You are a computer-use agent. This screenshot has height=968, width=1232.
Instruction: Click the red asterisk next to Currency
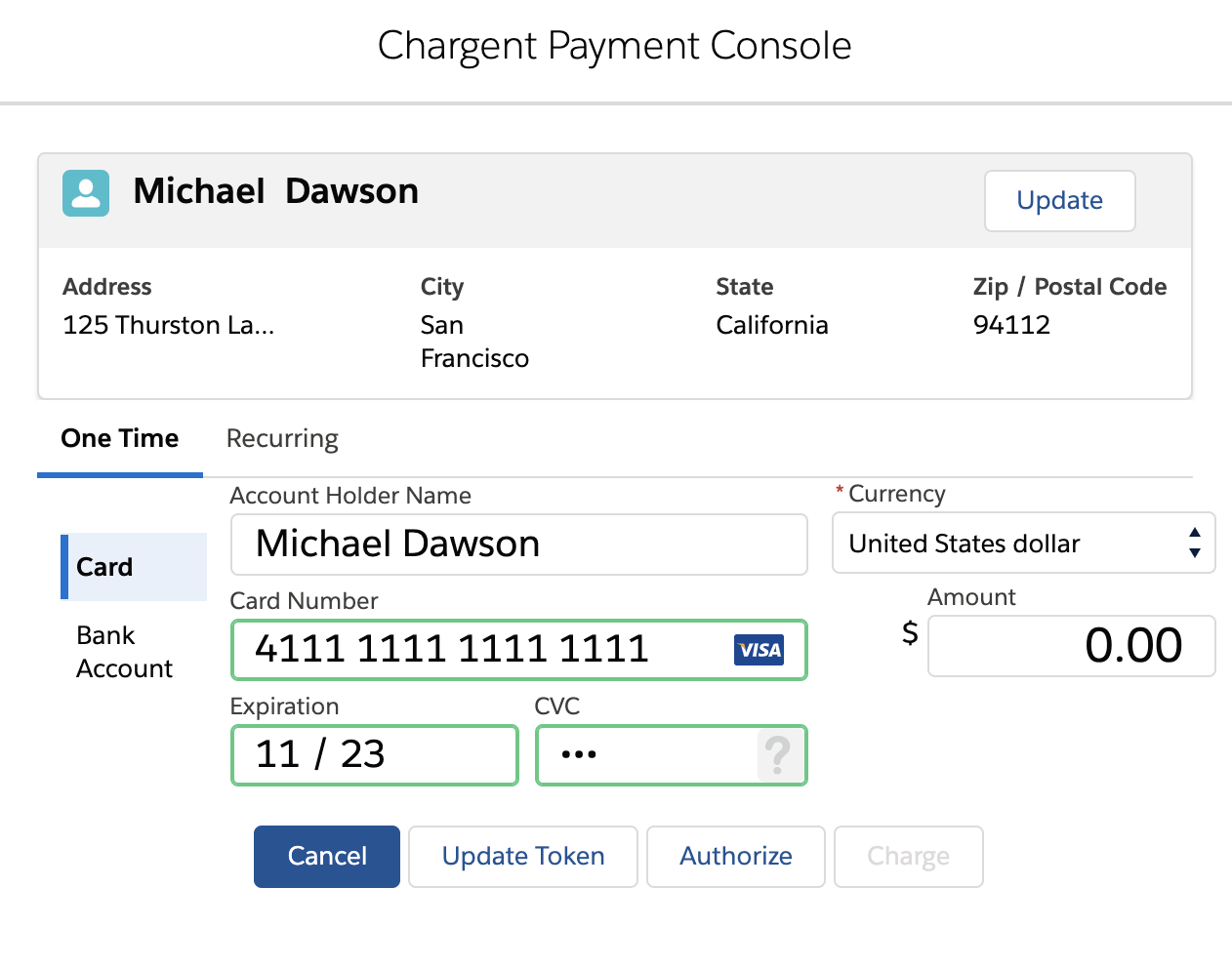(x=838, y=493)
